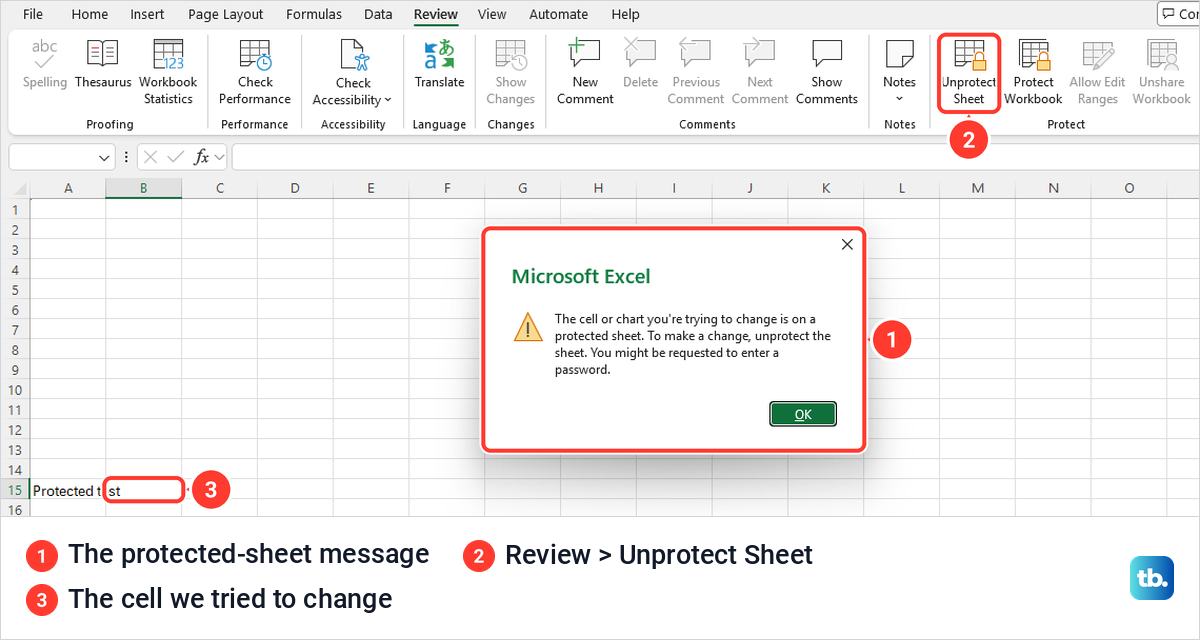Add a New Comment

pos(585,72)
